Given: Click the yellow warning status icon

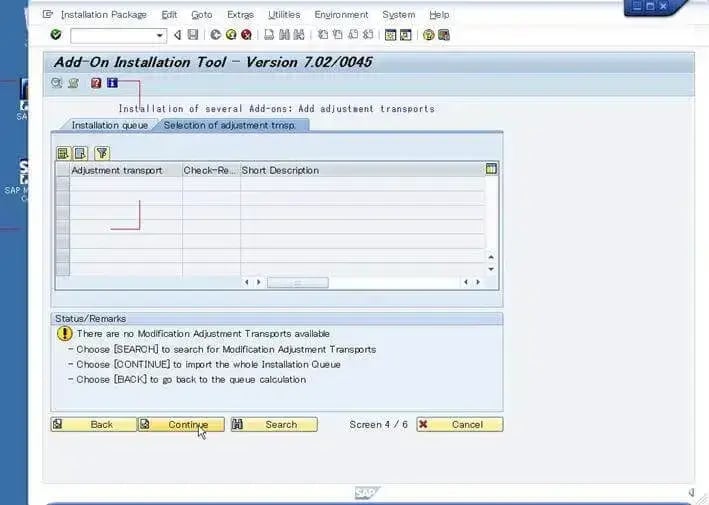Looking at the screenshot, I should click(65, 334).
